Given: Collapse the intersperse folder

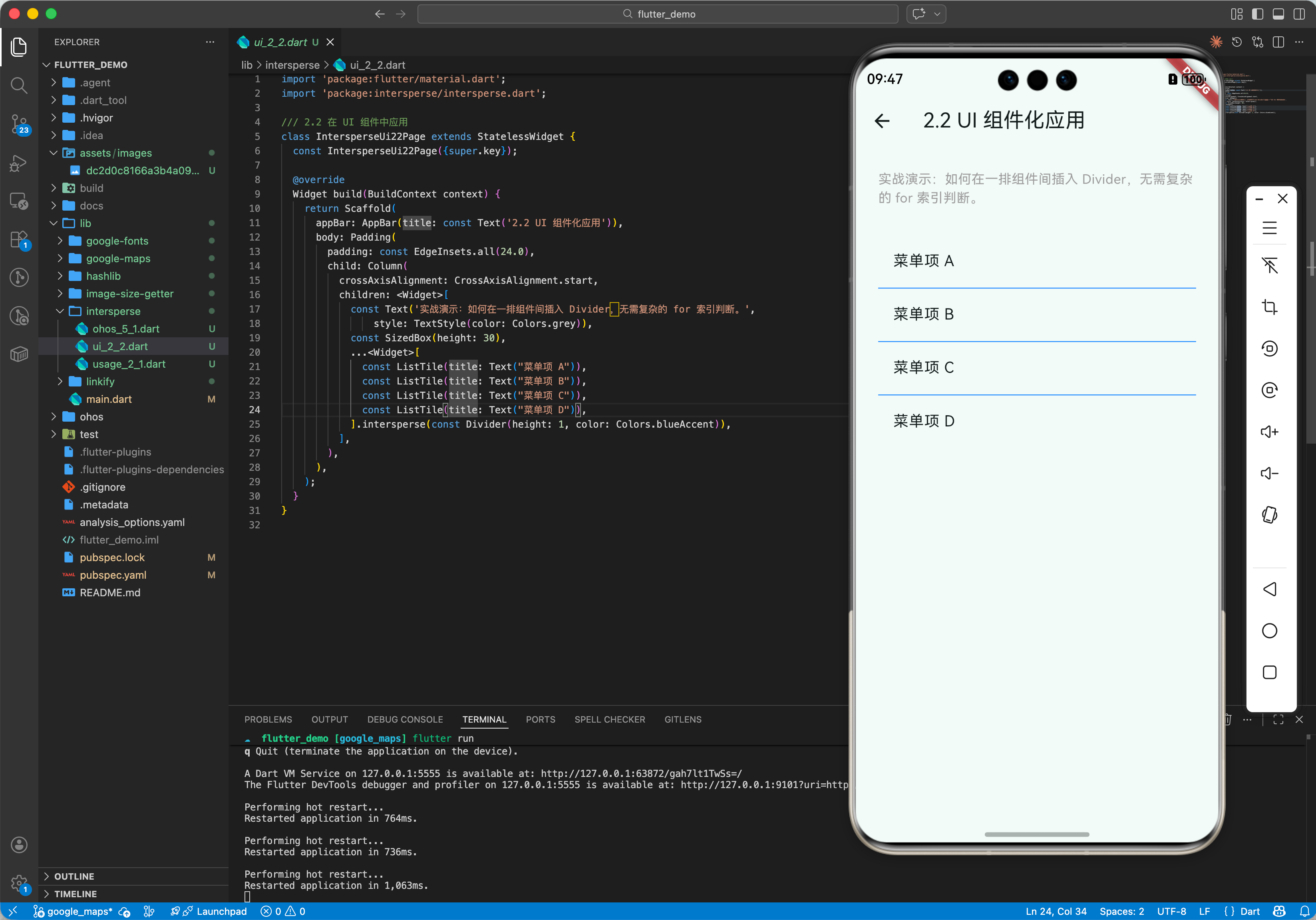Looking at the screenshot, I should [113, 311].
